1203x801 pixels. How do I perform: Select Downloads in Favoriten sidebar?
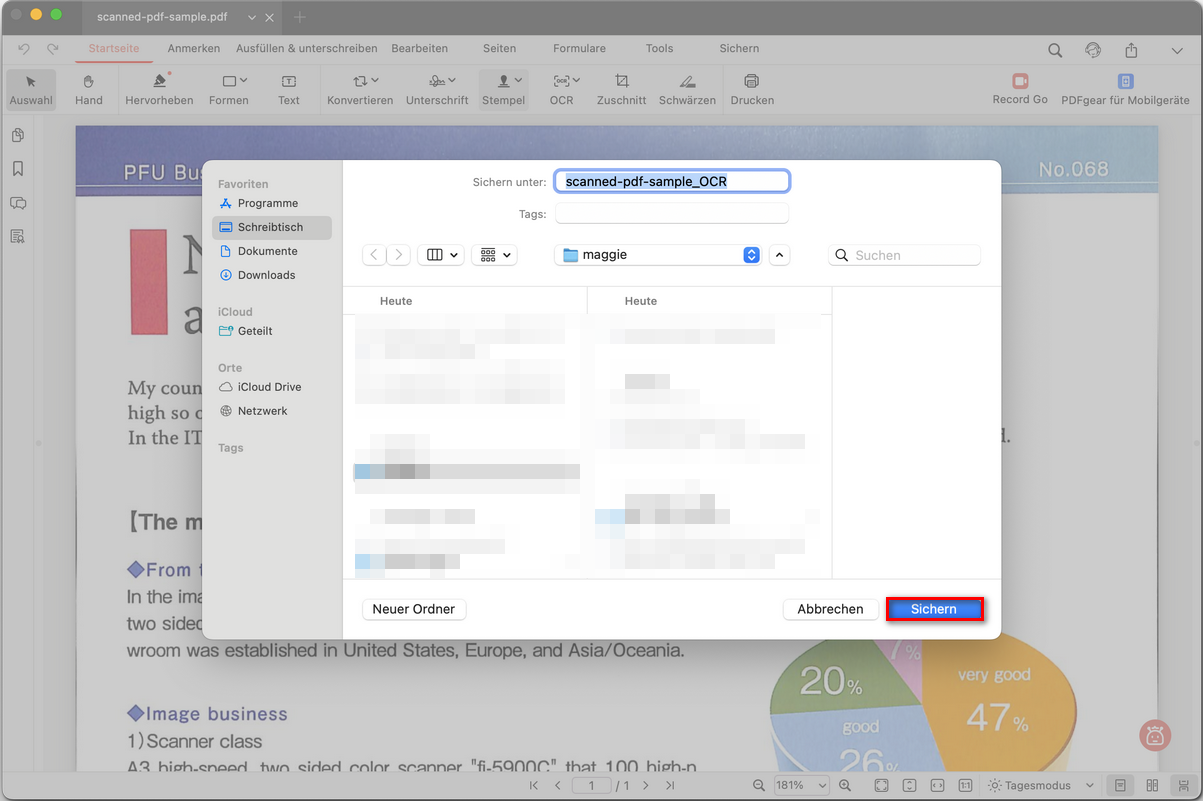click(266, 275)
